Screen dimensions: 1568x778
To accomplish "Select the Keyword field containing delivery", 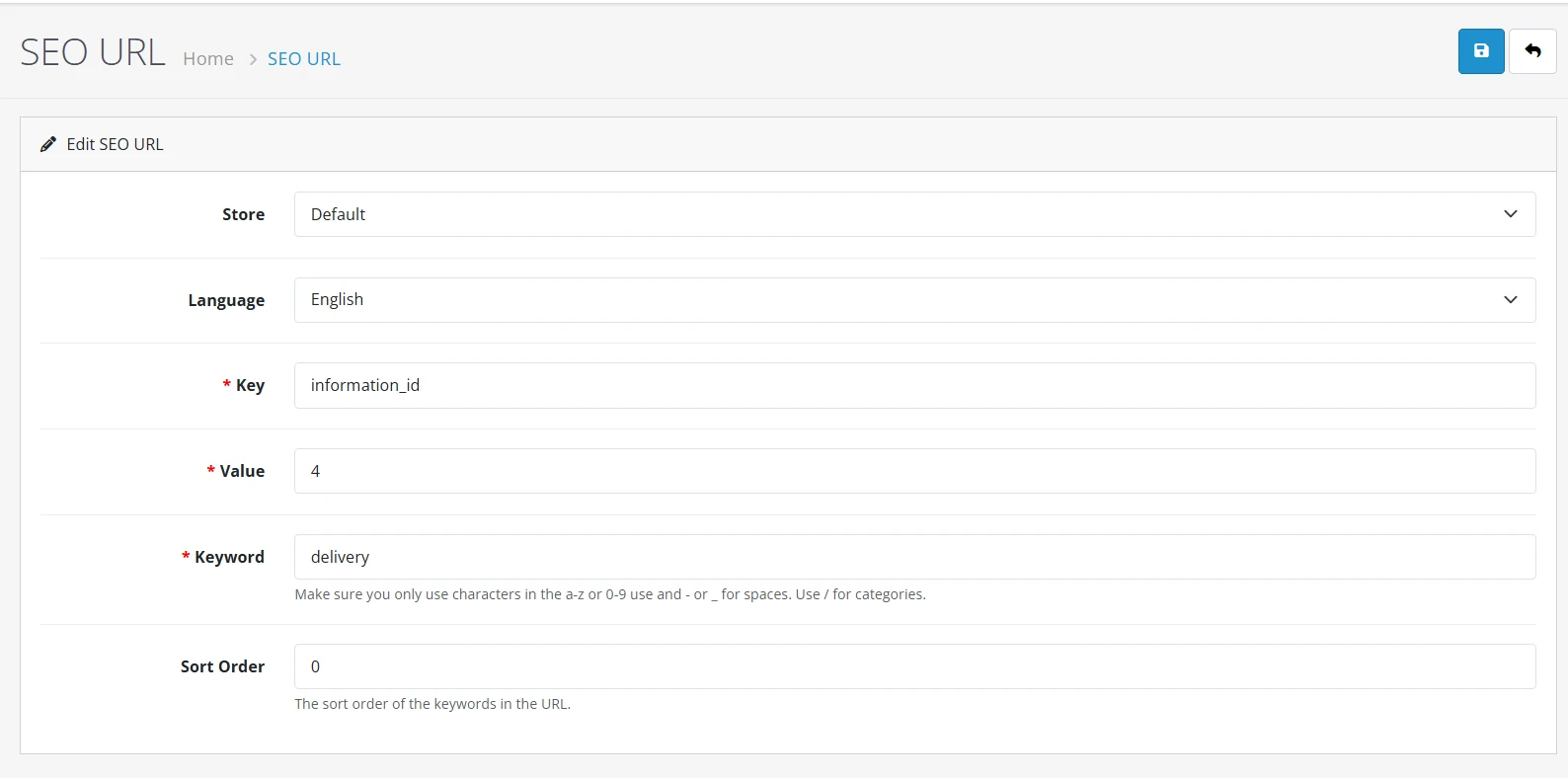I will 914,557.
